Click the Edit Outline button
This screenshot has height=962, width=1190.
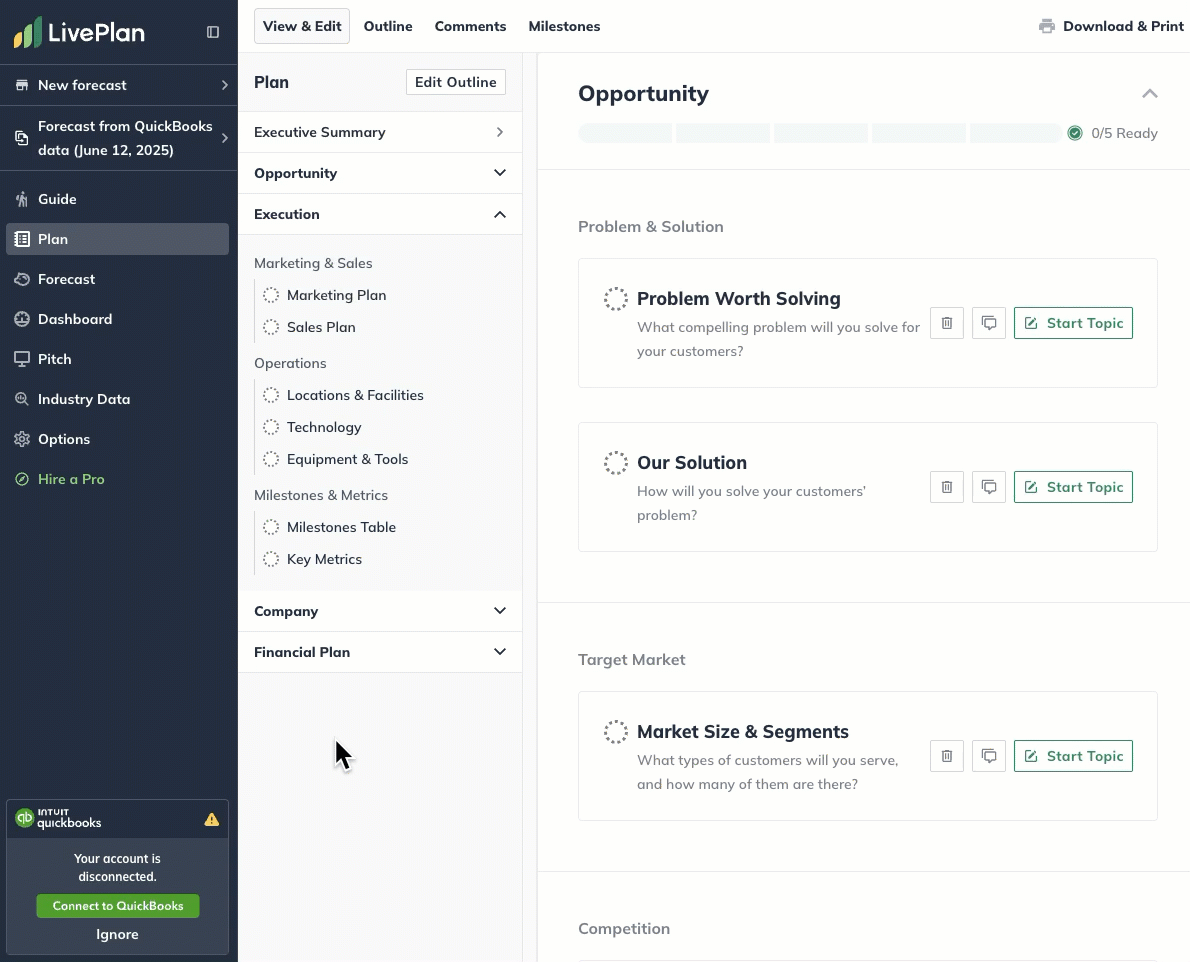pyautogui.click(x=455, y=82)
